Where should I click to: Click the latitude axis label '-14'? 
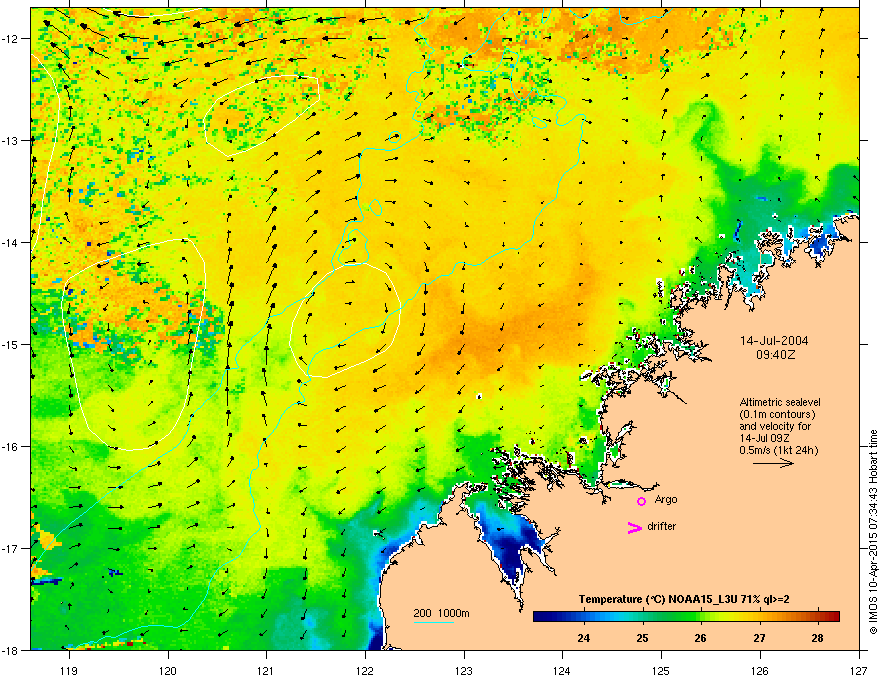click(x=10, y=242)
